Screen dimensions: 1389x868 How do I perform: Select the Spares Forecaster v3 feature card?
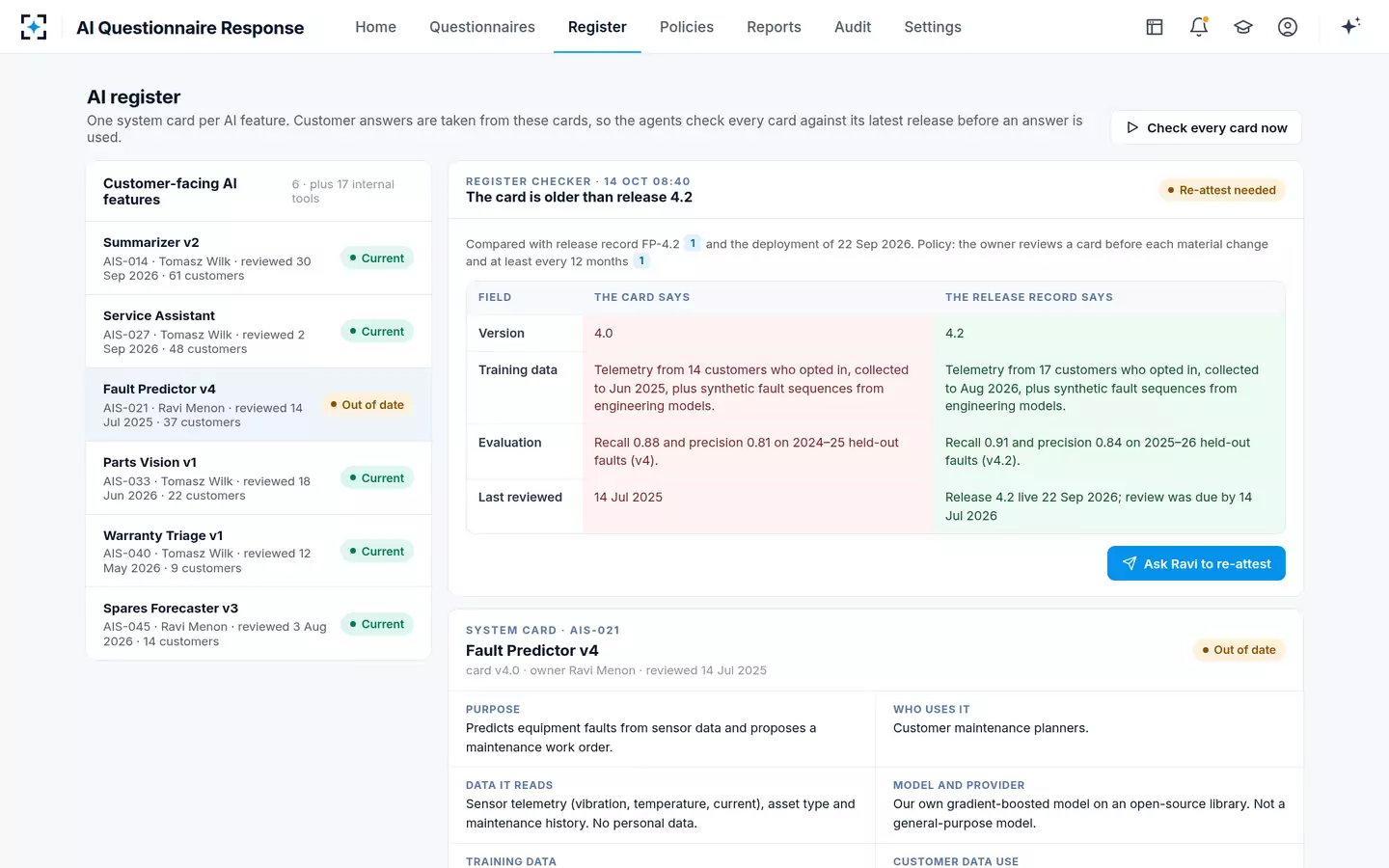(259, 624)
